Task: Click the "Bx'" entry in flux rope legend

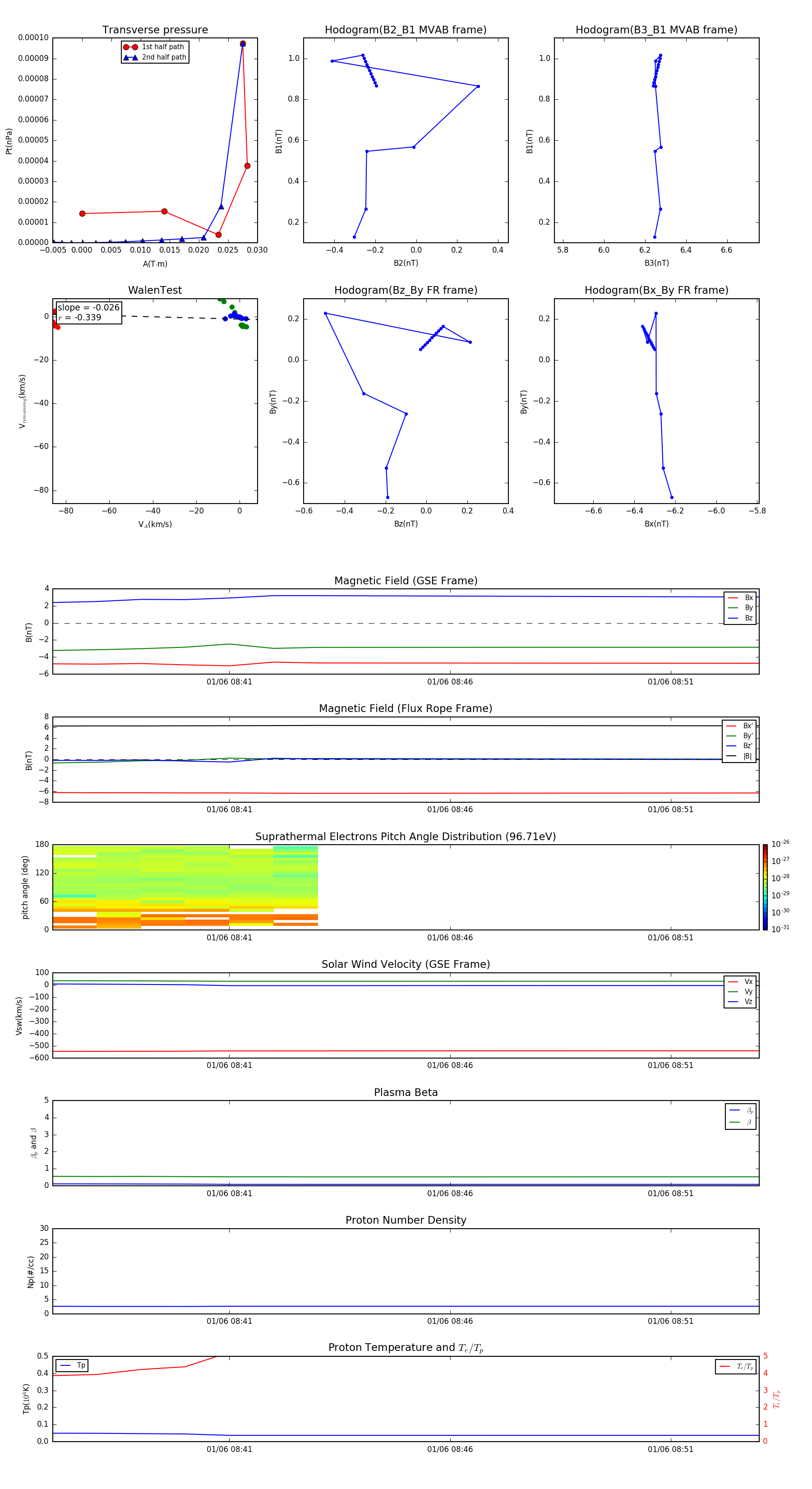Action: click(739, 726)
